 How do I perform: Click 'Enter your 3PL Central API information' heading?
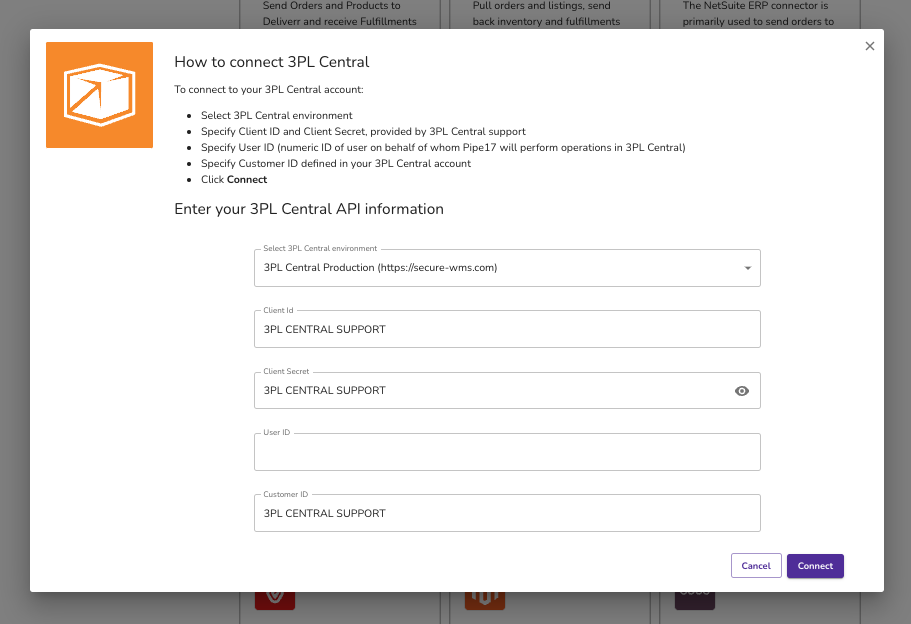(309, 209)
